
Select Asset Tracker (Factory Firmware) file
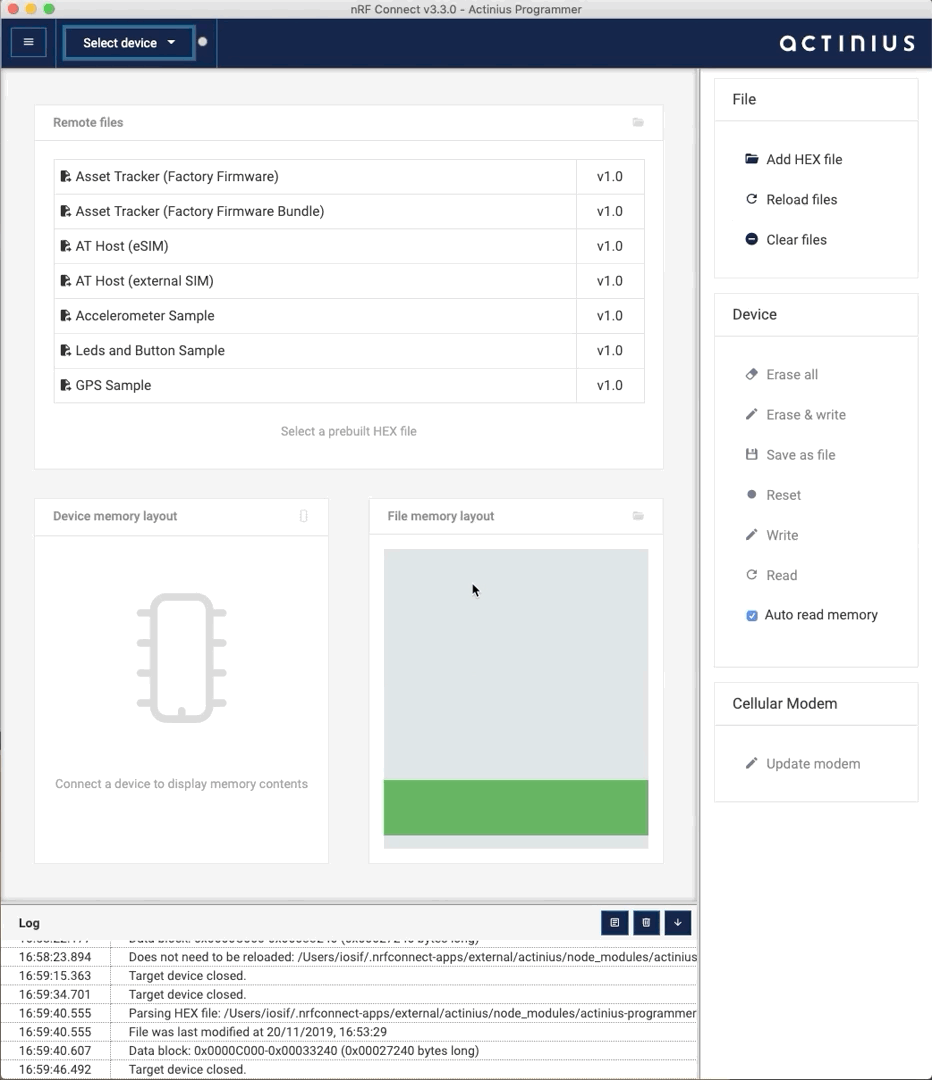[x=349, y=177]
